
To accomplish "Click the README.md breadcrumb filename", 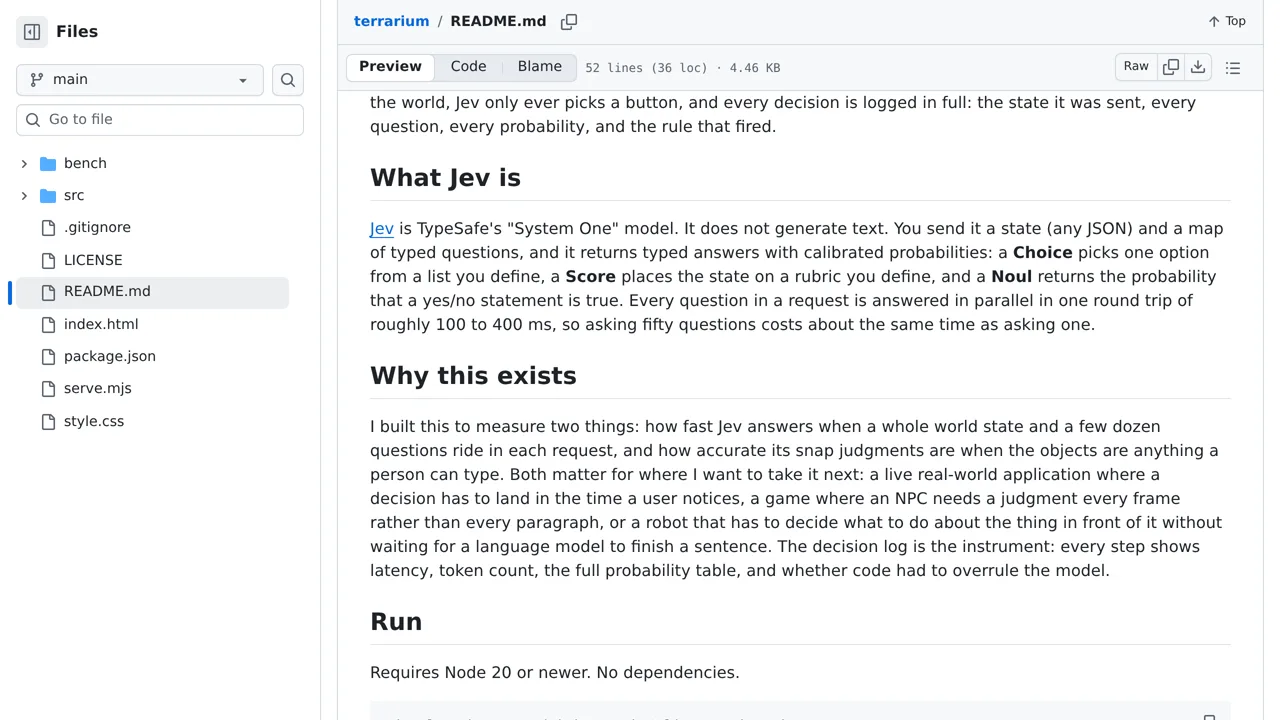I will pos(498,21).
